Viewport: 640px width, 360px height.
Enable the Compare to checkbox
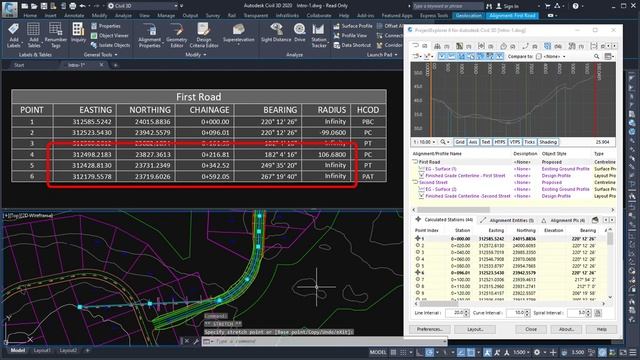point(539,56)
